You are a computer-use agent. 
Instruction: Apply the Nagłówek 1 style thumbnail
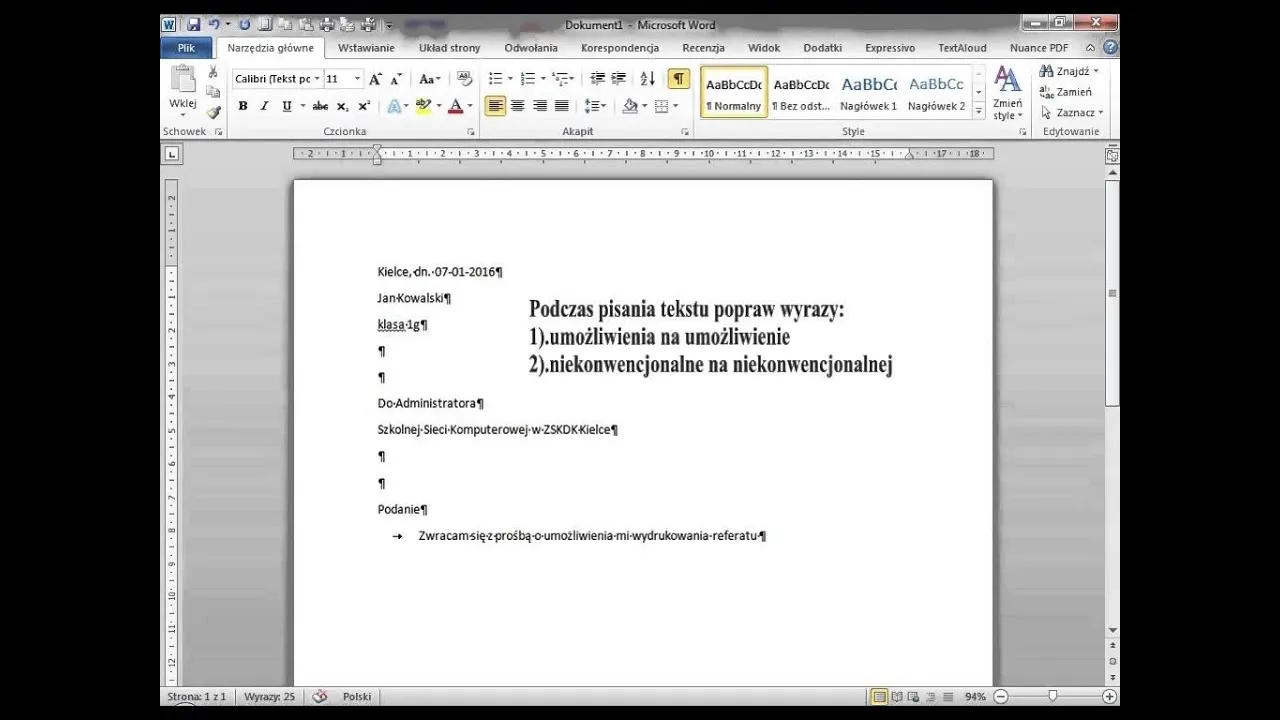[x=868, y=95]
